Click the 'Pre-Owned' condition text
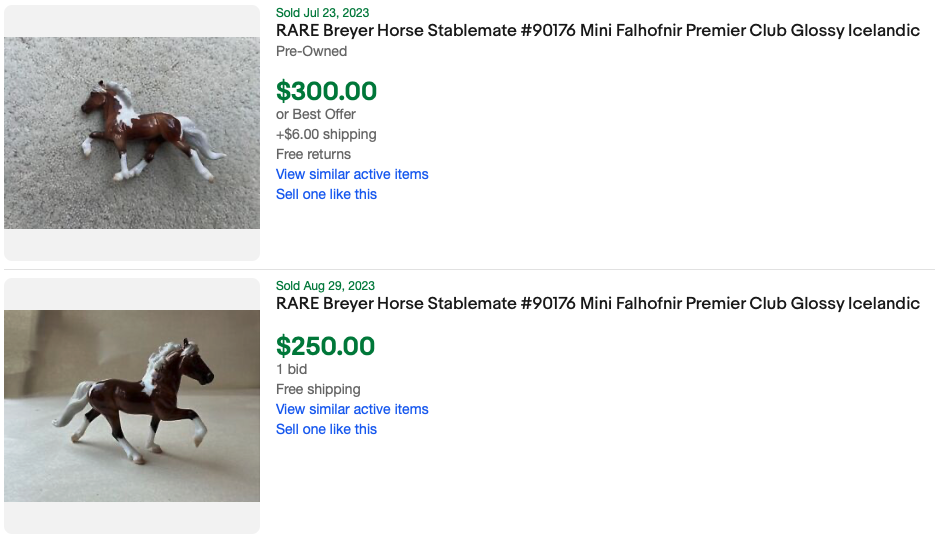Viewport: 936px width, 539px height. click(311, 51)
